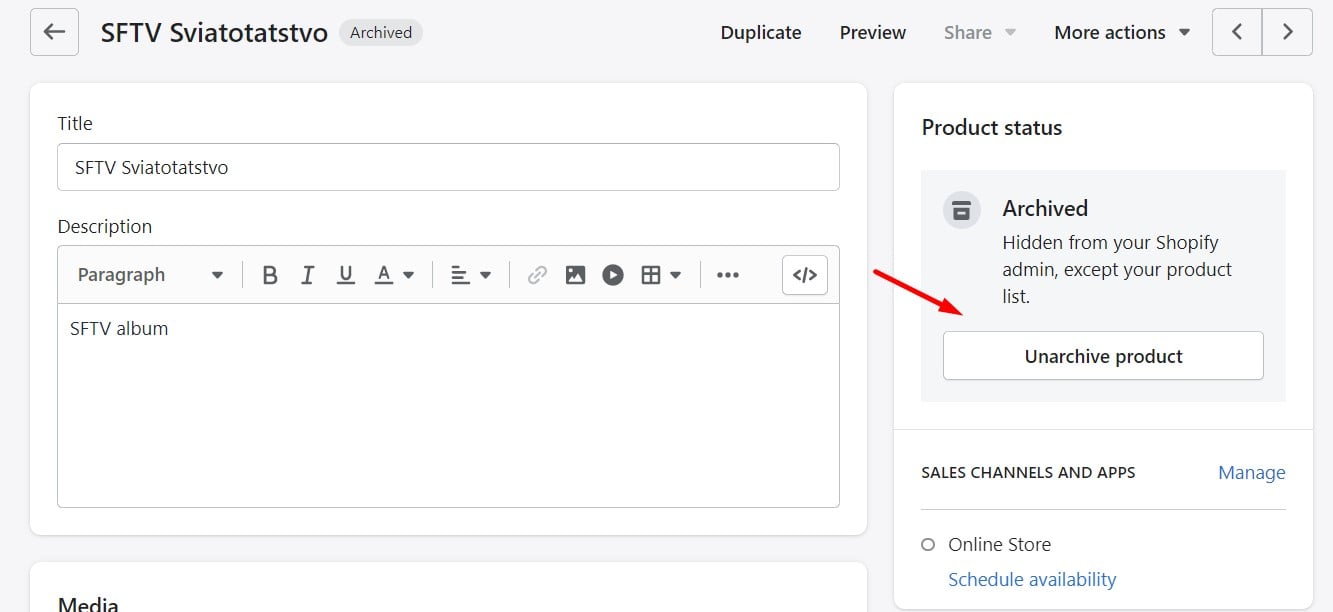
Task: Go to previous product arrow
Action: [1237, 32]
